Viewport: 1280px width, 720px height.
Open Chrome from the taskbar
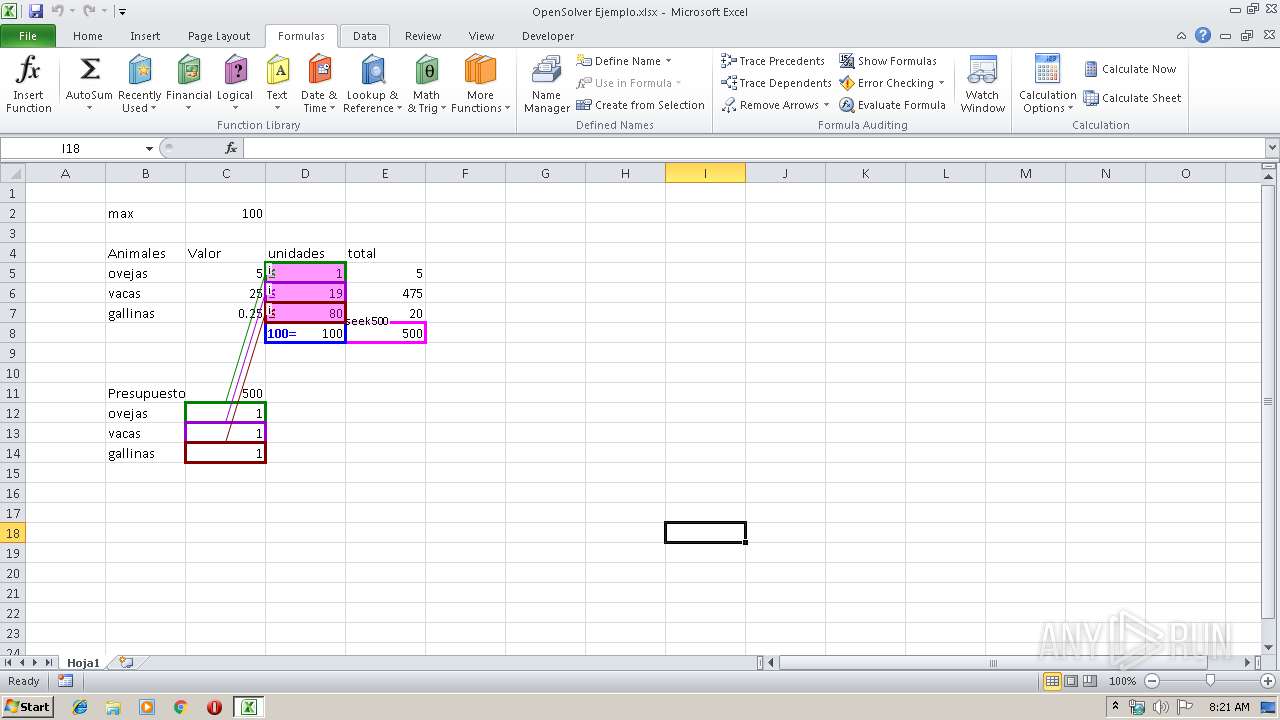(181, 707)
